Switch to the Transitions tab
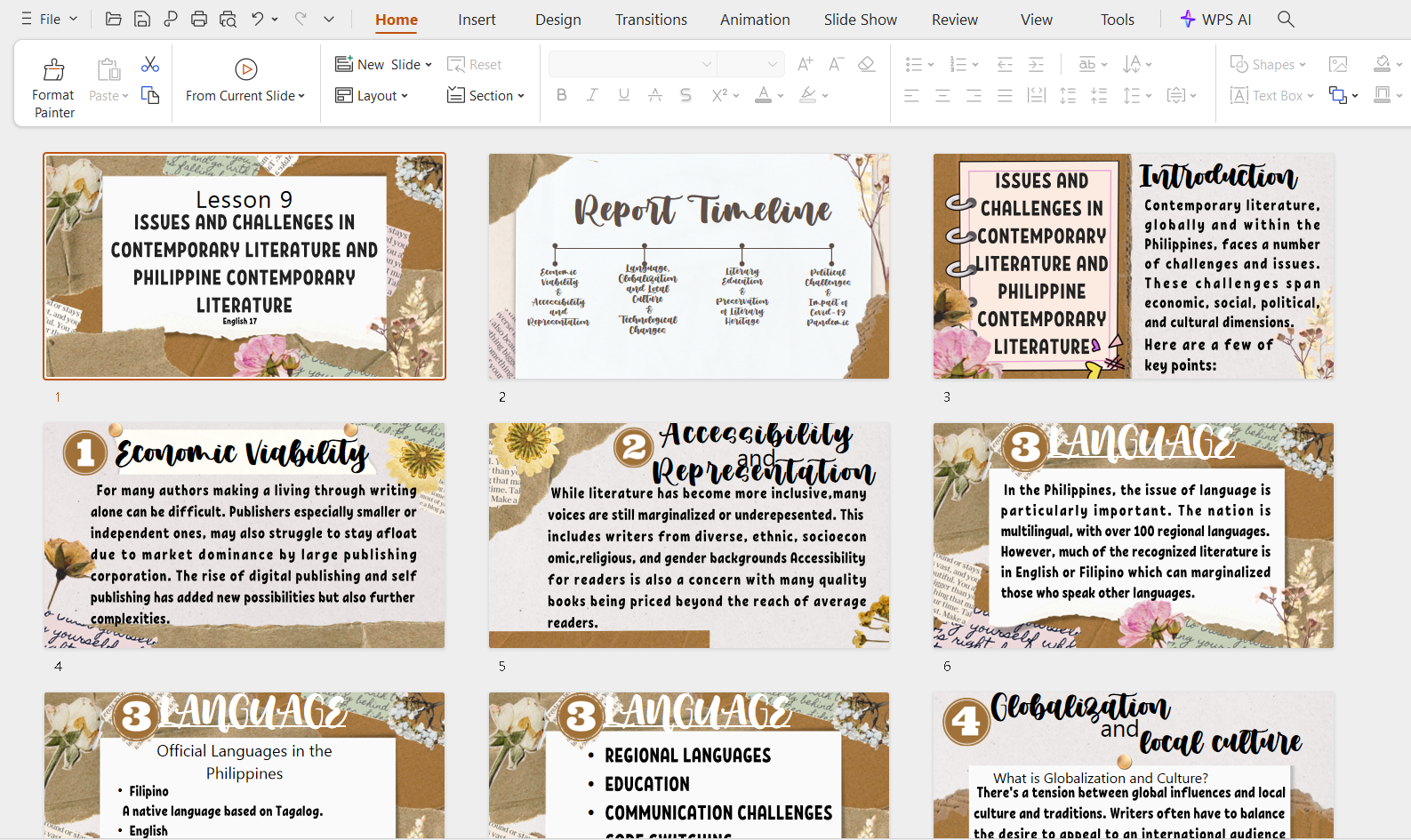This screenshot has width=1411, height=840. pos(651,20)
